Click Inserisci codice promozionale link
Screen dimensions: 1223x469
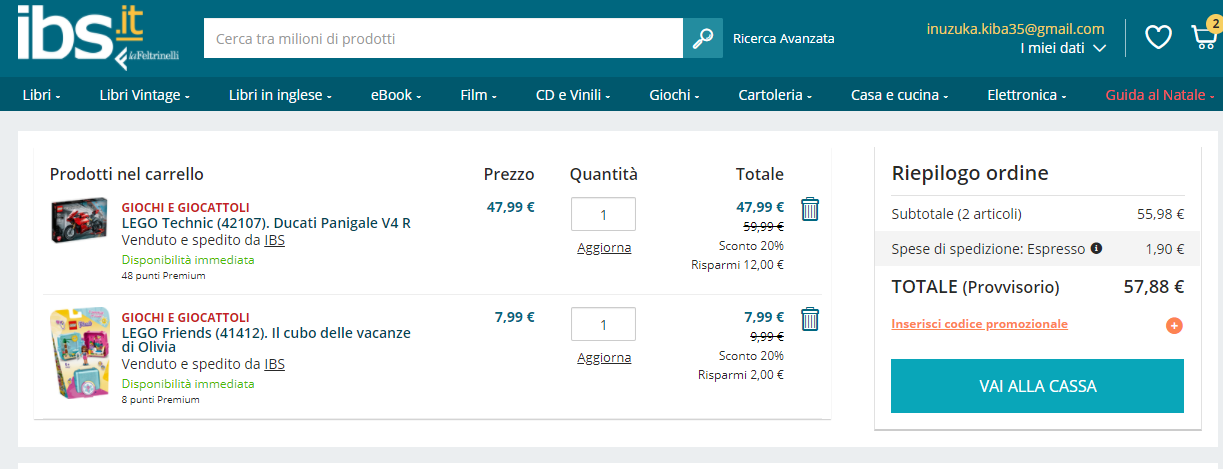[979, 324]
